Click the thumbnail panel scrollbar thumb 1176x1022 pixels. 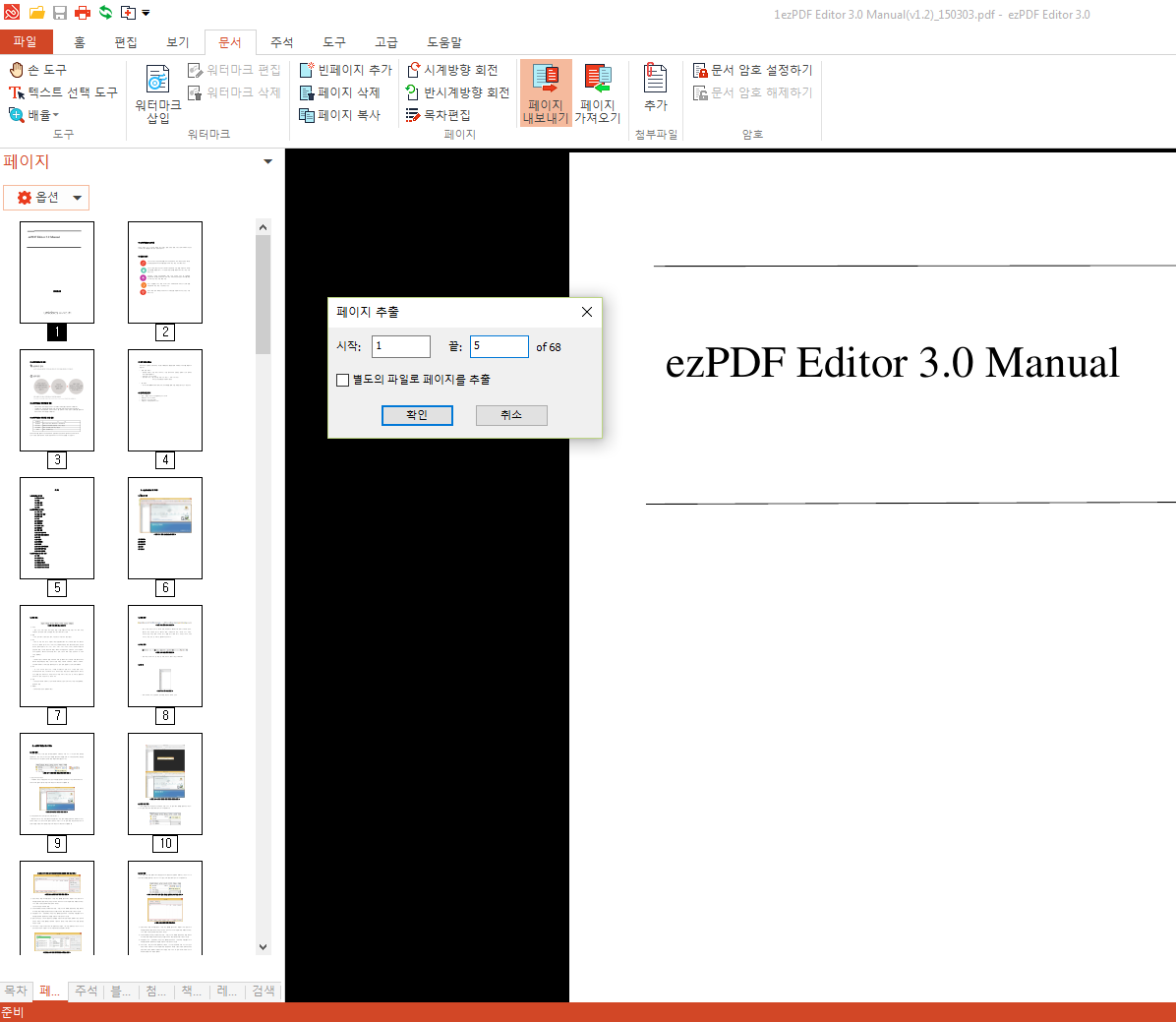tap(263, 294)
